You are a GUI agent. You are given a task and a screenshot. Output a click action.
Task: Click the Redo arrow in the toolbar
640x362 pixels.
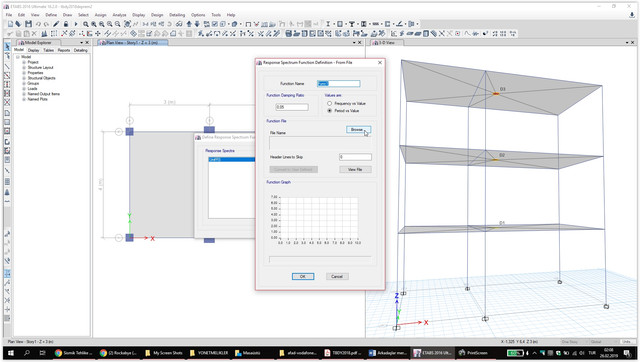click(46, 24)
